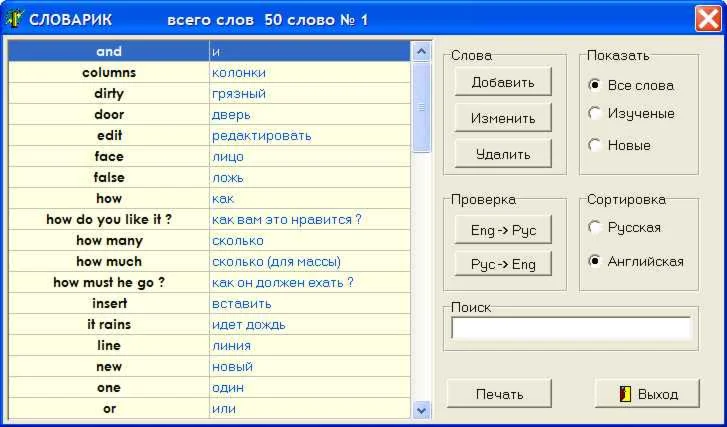Start the Eng -> Рус check
The width and height of the screenshot is (727, 427).
pyautogui.click(x=503, y=229)
